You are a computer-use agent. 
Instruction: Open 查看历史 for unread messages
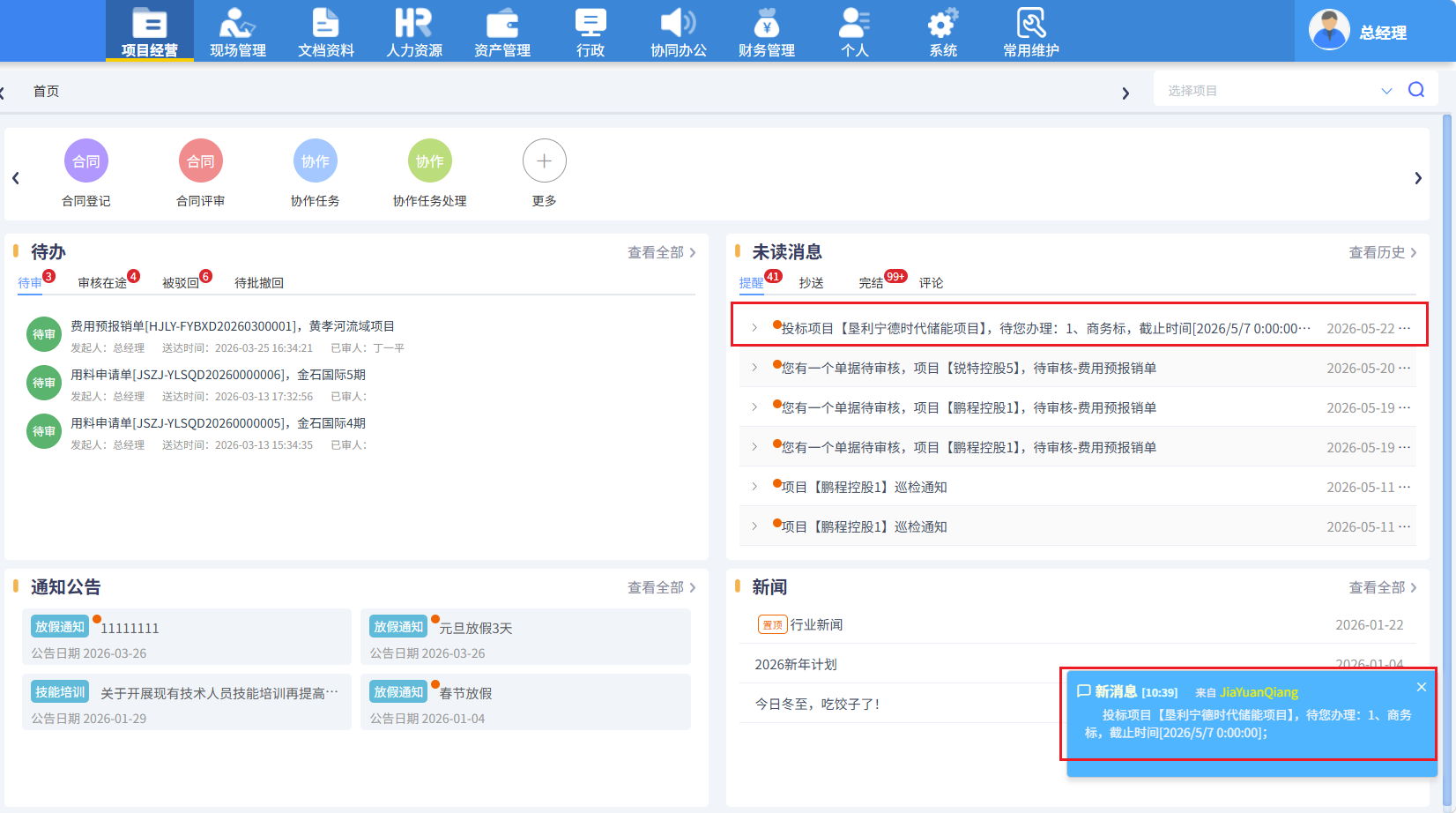click(x=1384, y=253)
